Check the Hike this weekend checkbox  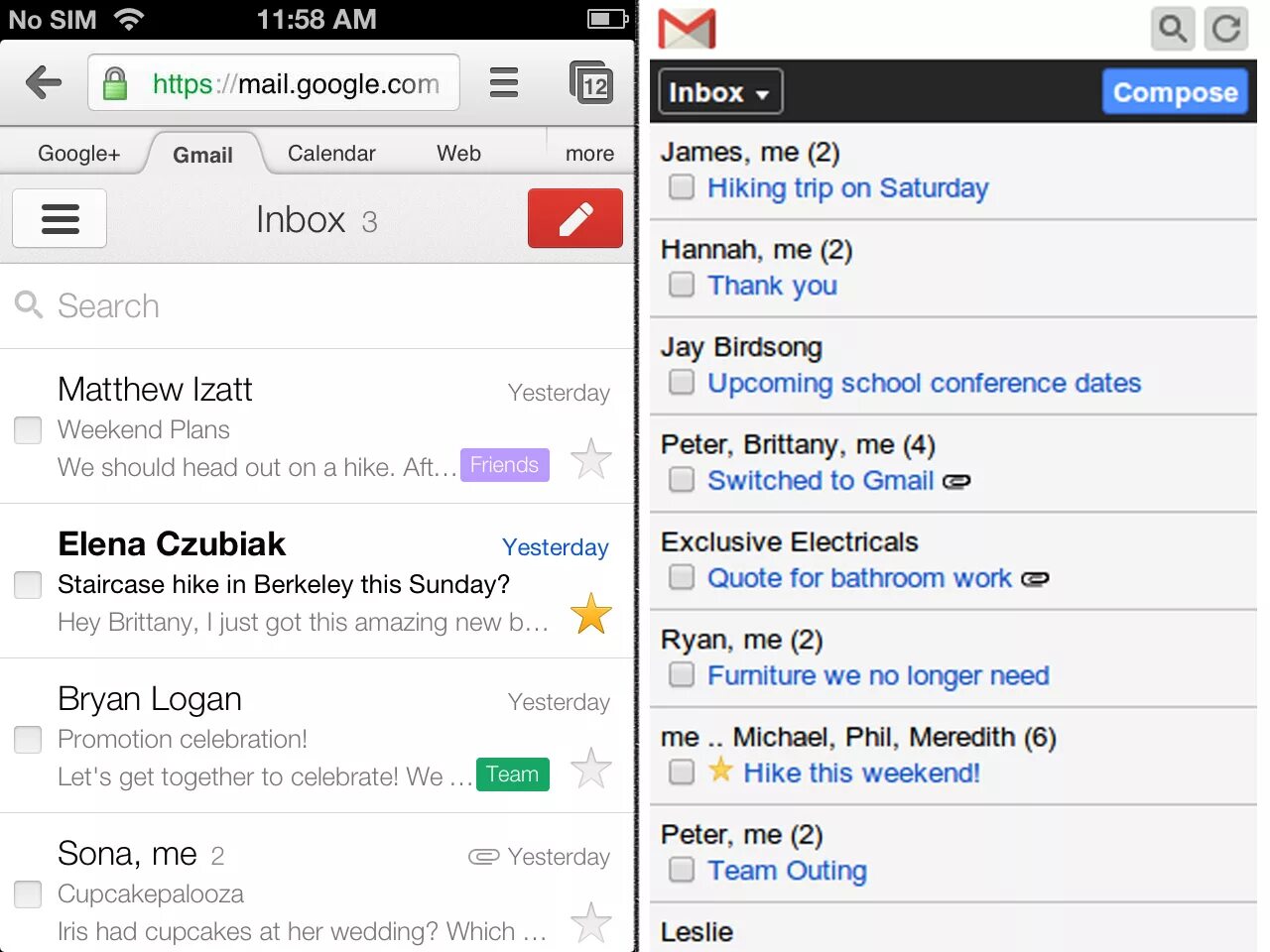[682, 772]
